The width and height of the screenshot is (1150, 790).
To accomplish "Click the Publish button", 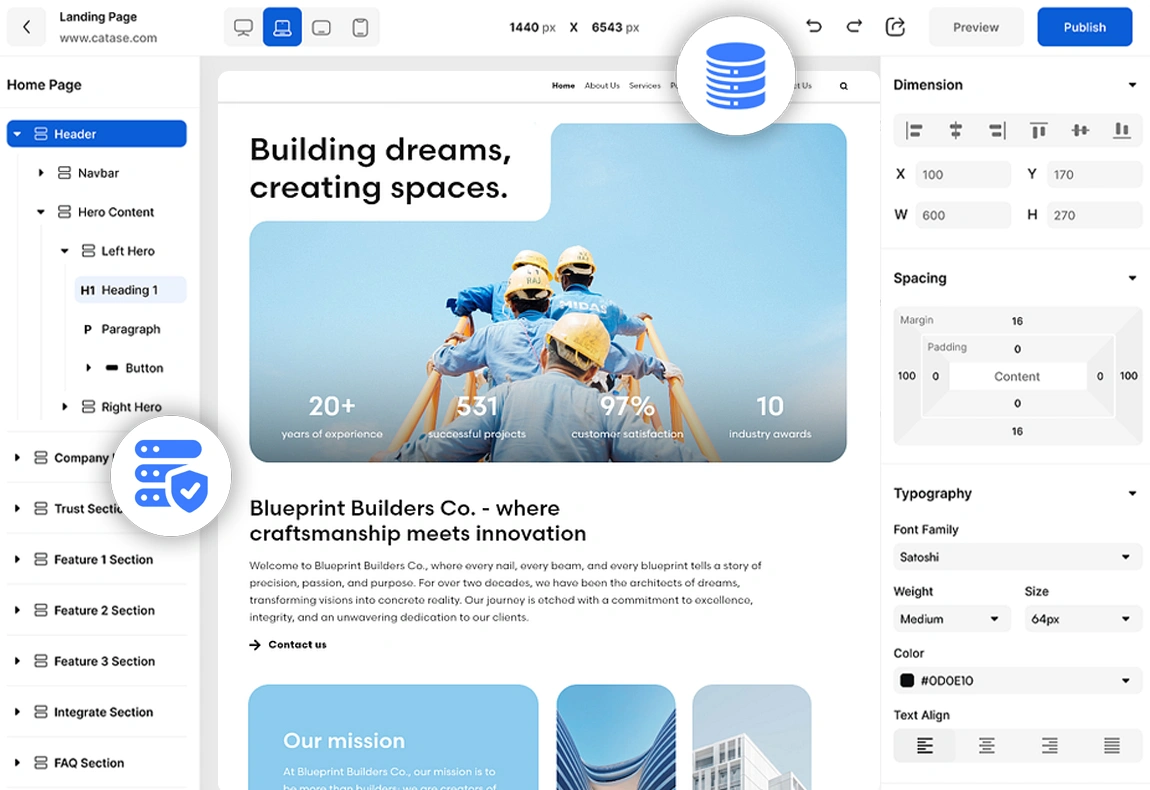I will click(x=1084, y=27).
